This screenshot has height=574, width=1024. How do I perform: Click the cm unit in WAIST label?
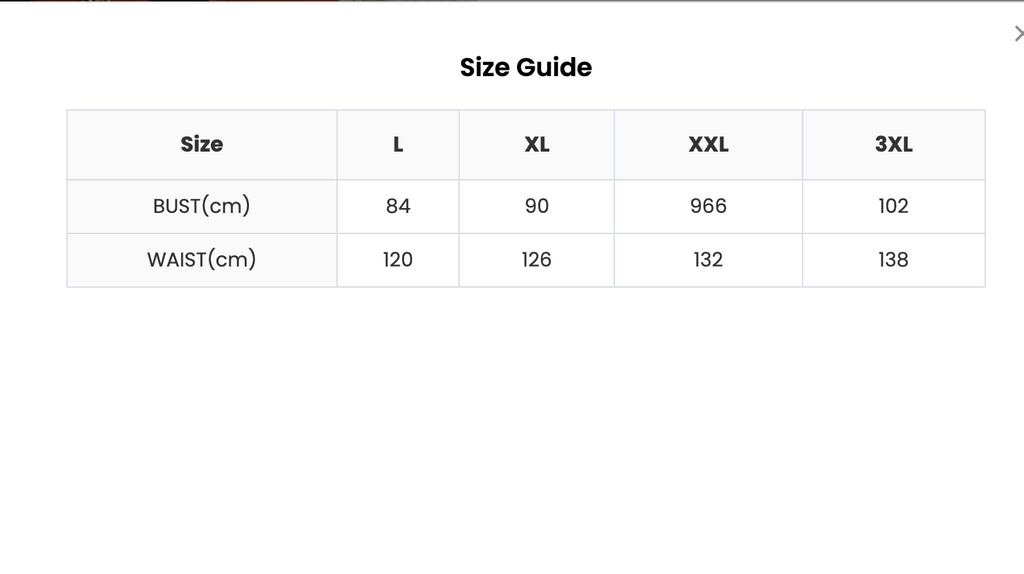232,261
